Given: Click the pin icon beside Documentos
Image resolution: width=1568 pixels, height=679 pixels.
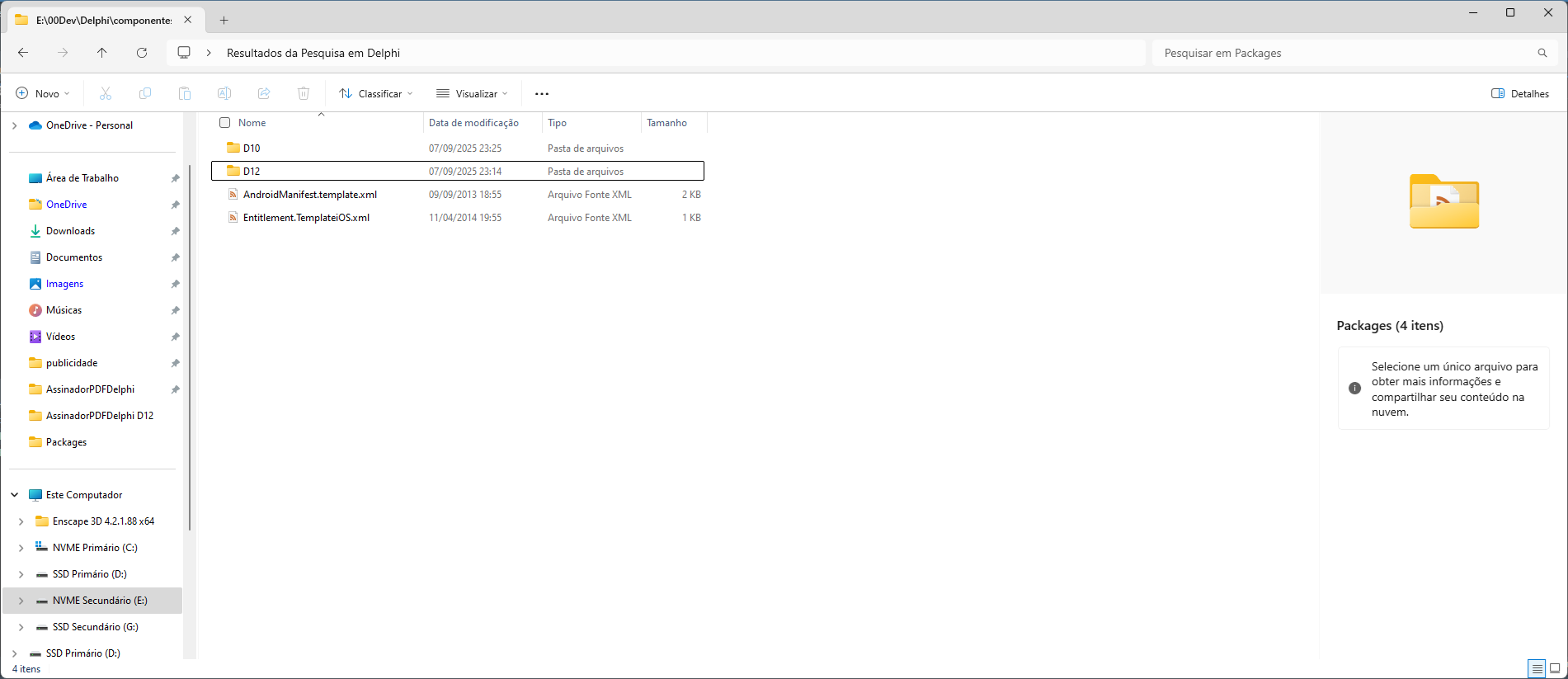Looking at the screenshot, I should click(x=175, y=257).
